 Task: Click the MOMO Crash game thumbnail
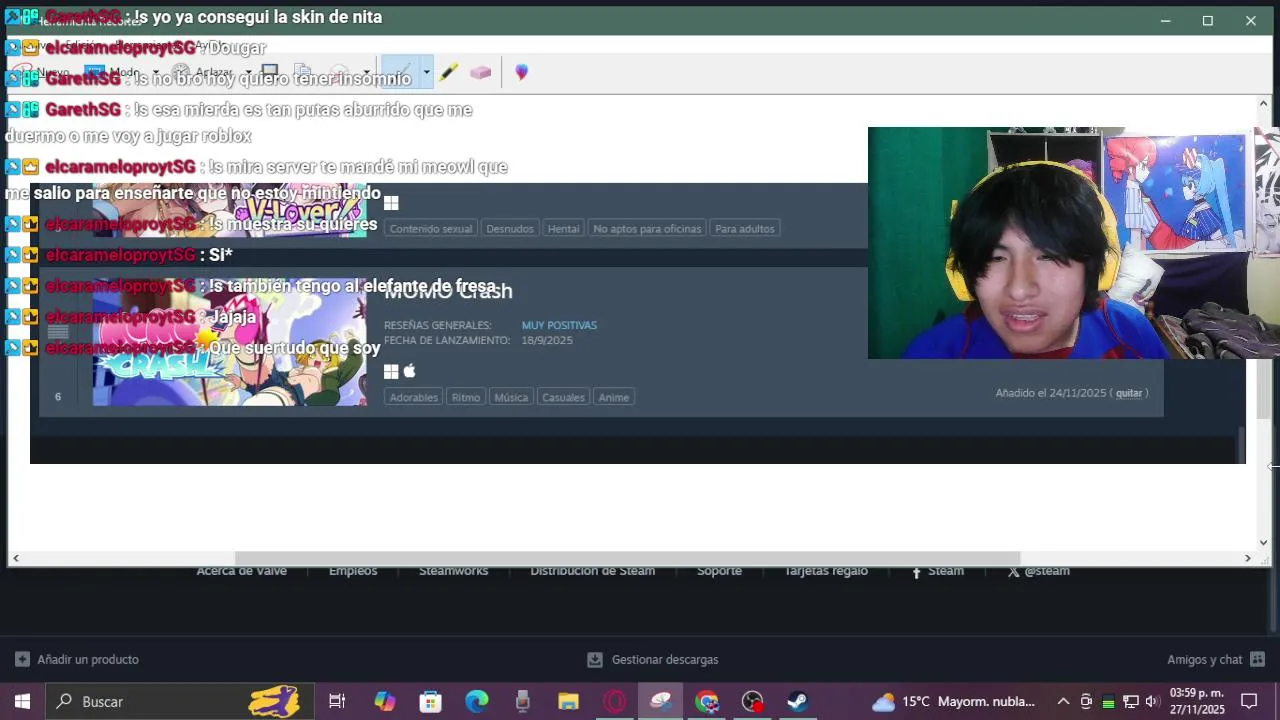(229, 343)
